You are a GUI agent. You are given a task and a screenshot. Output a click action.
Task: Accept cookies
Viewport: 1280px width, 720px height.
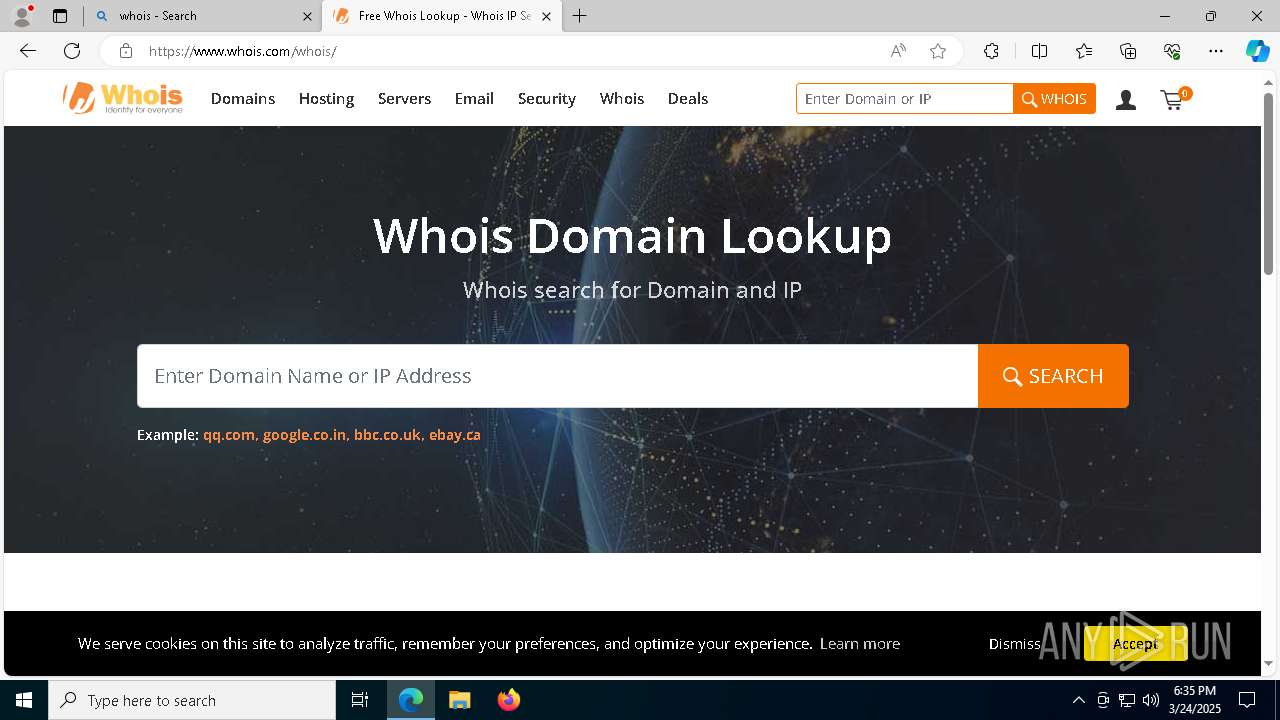(1135, 643)
